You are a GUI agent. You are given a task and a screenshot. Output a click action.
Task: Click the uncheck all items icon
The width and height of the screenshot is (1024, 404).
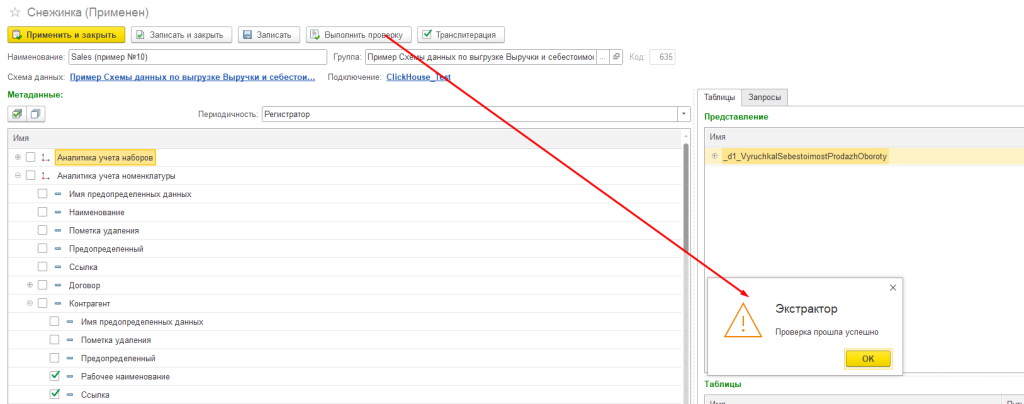35,114
